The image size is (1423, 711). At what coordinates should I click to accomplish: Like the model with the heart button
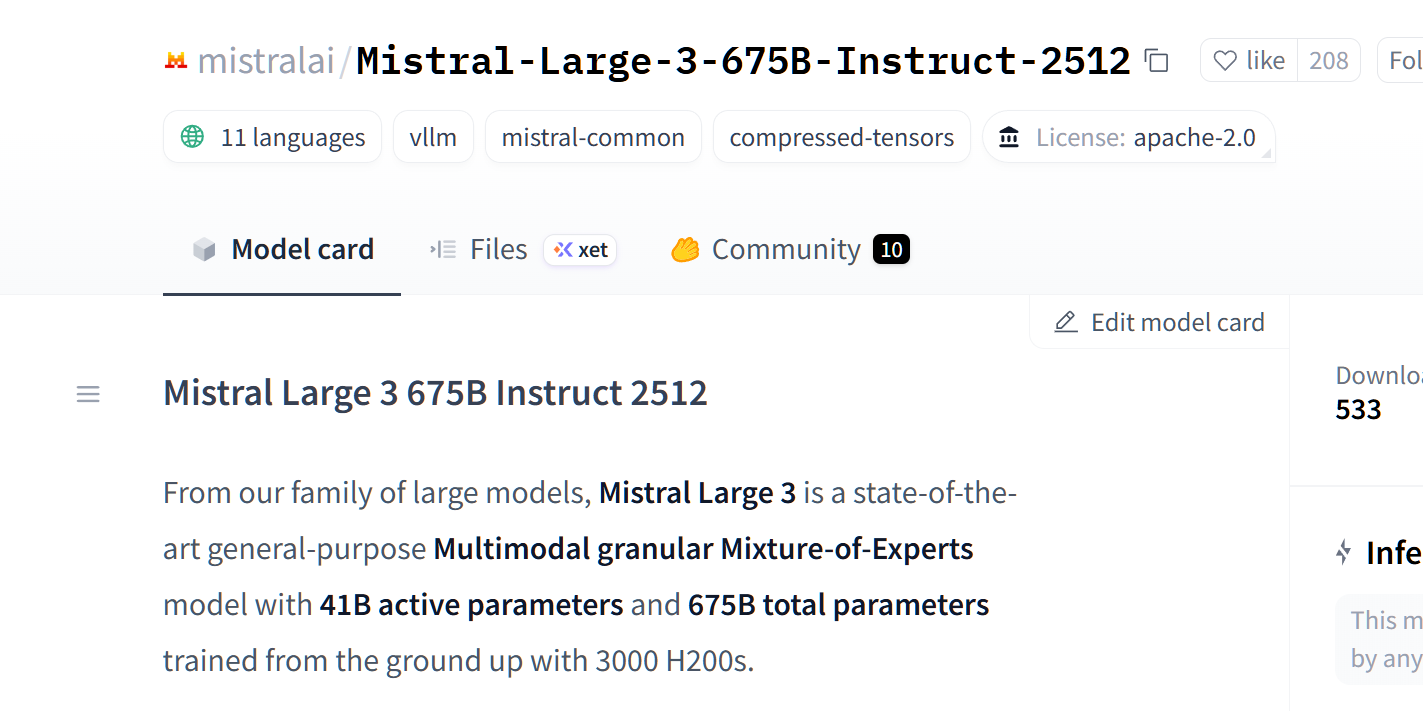point(1249,61)
